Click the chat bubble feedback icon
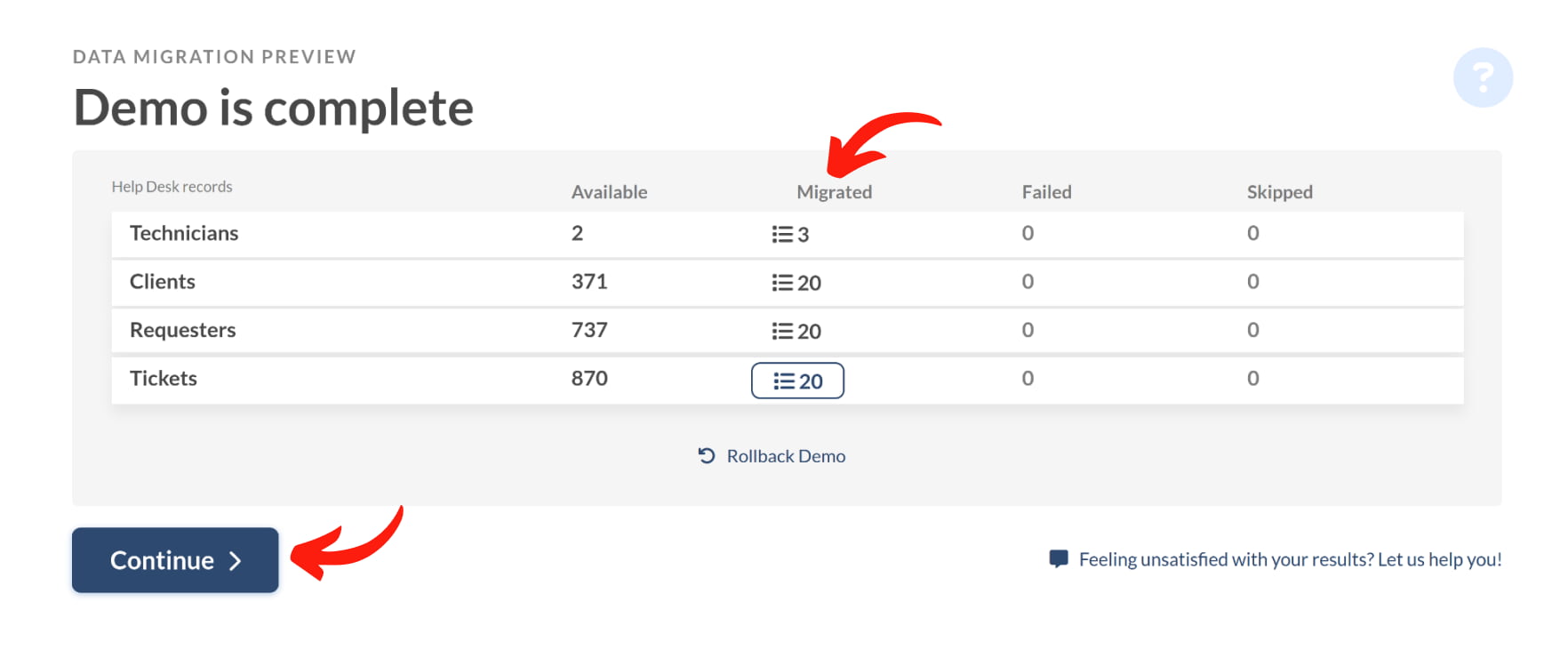The image size is (1568, 658). click(x=1059, y=559)
